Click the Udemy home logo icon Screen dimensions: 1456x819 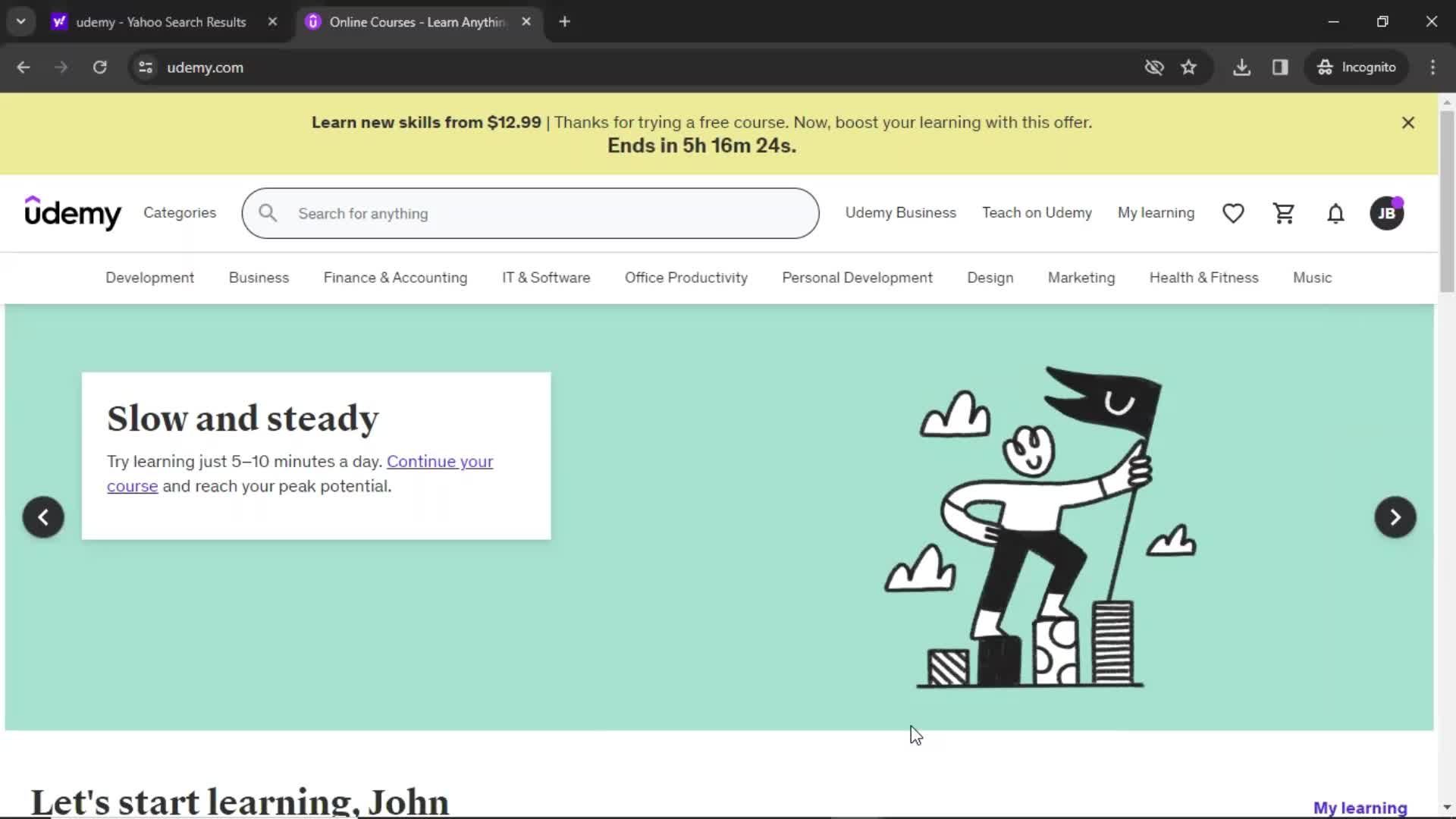click(73, 213)
